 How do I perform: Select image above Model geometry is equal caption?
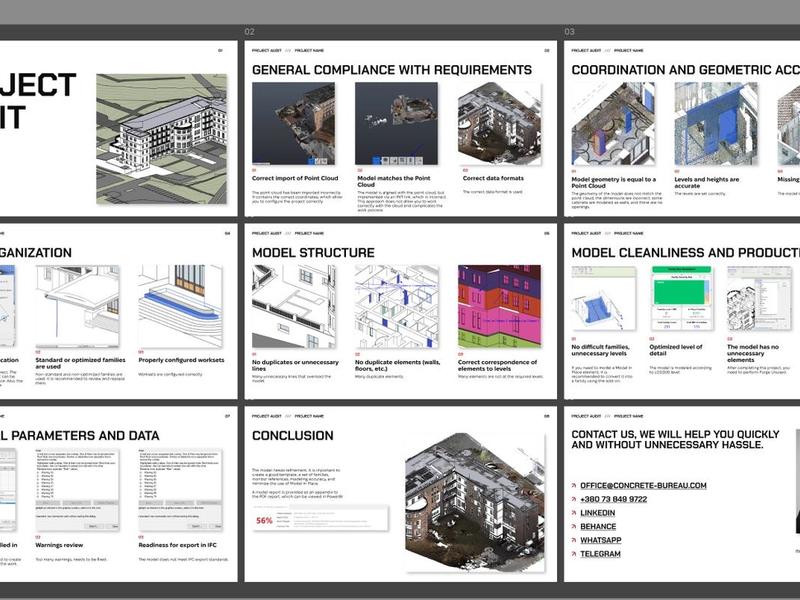click(613, 123)
